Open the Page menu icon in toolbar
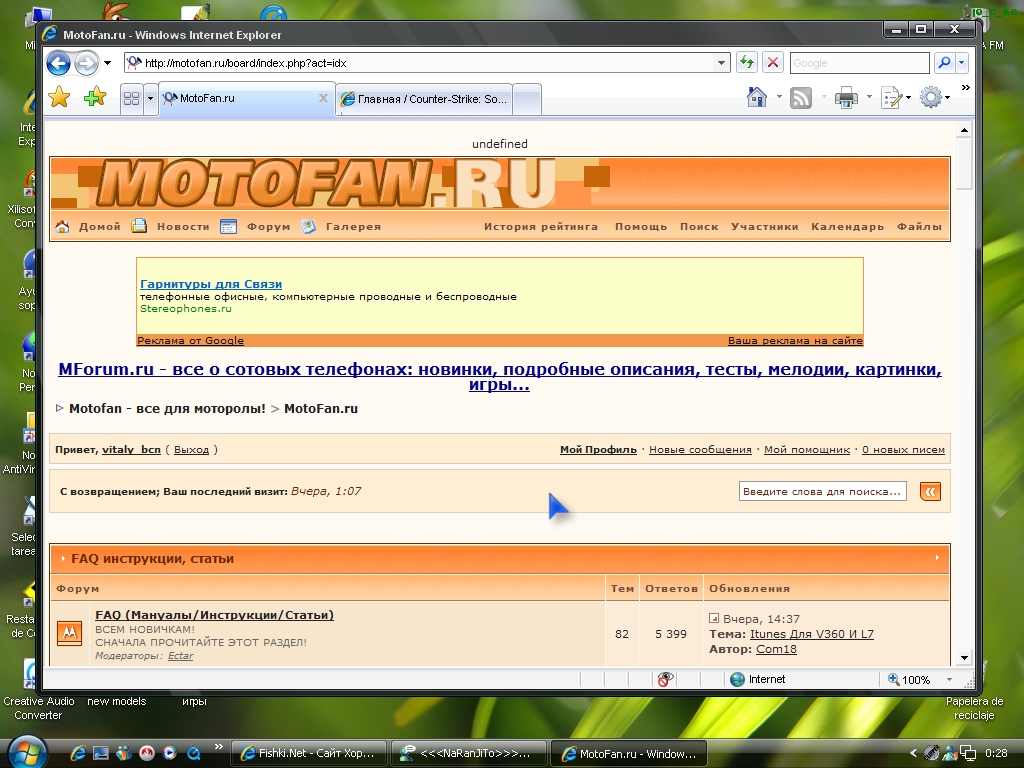This screenshot has height=768, width=1024. (x=891, y=98)
